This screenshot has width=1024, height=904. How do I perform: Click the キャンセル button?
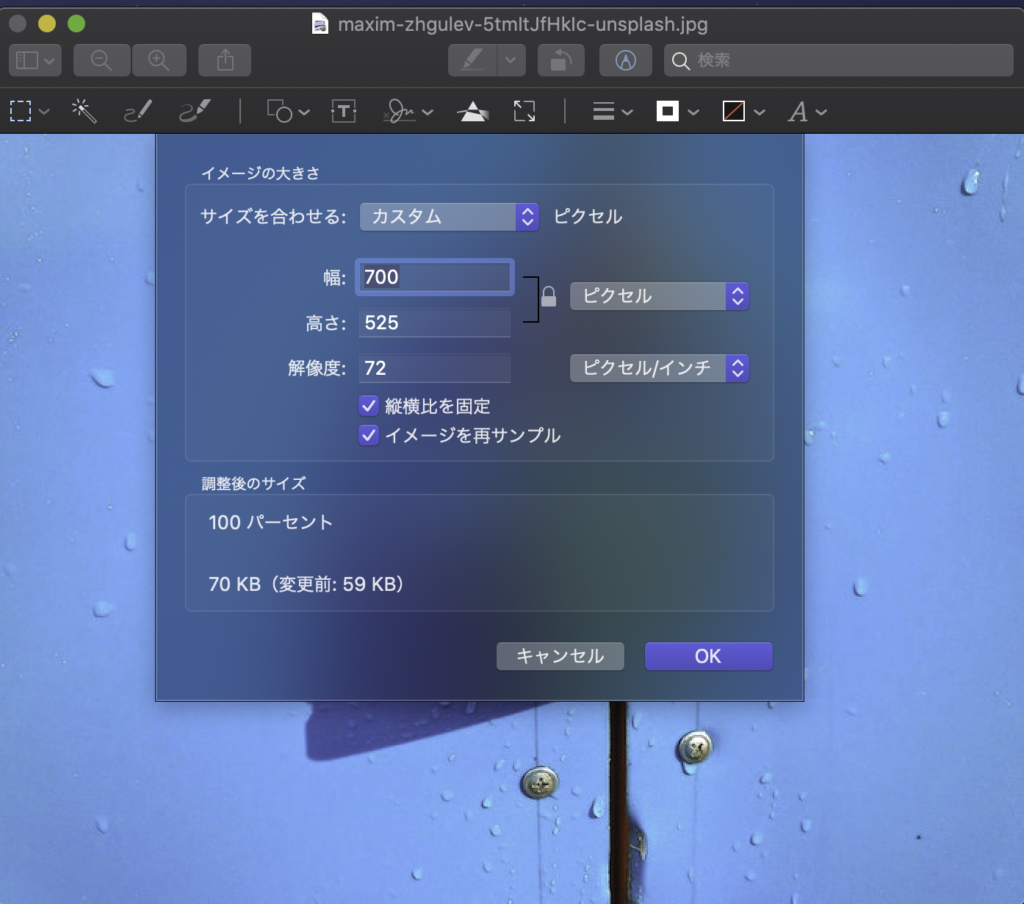coord(560,656)
